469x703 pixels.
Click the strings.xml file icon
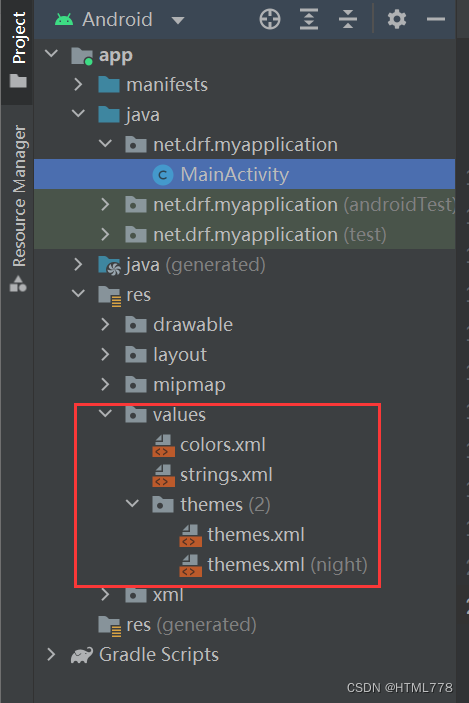click(x=163, y=475)
